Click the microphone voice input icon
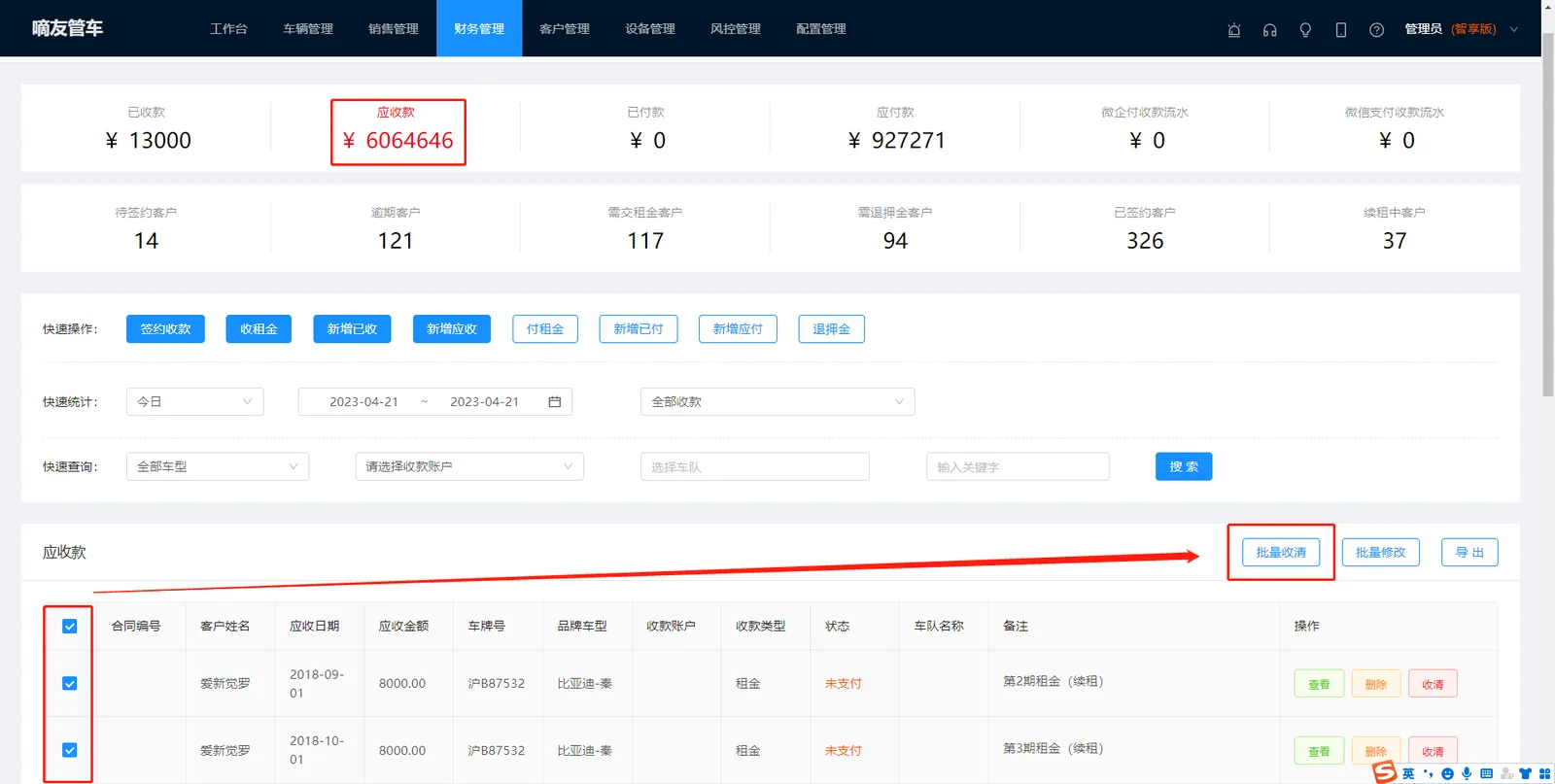Viewport: 1555px width, 784px height. pos(1467,773)
